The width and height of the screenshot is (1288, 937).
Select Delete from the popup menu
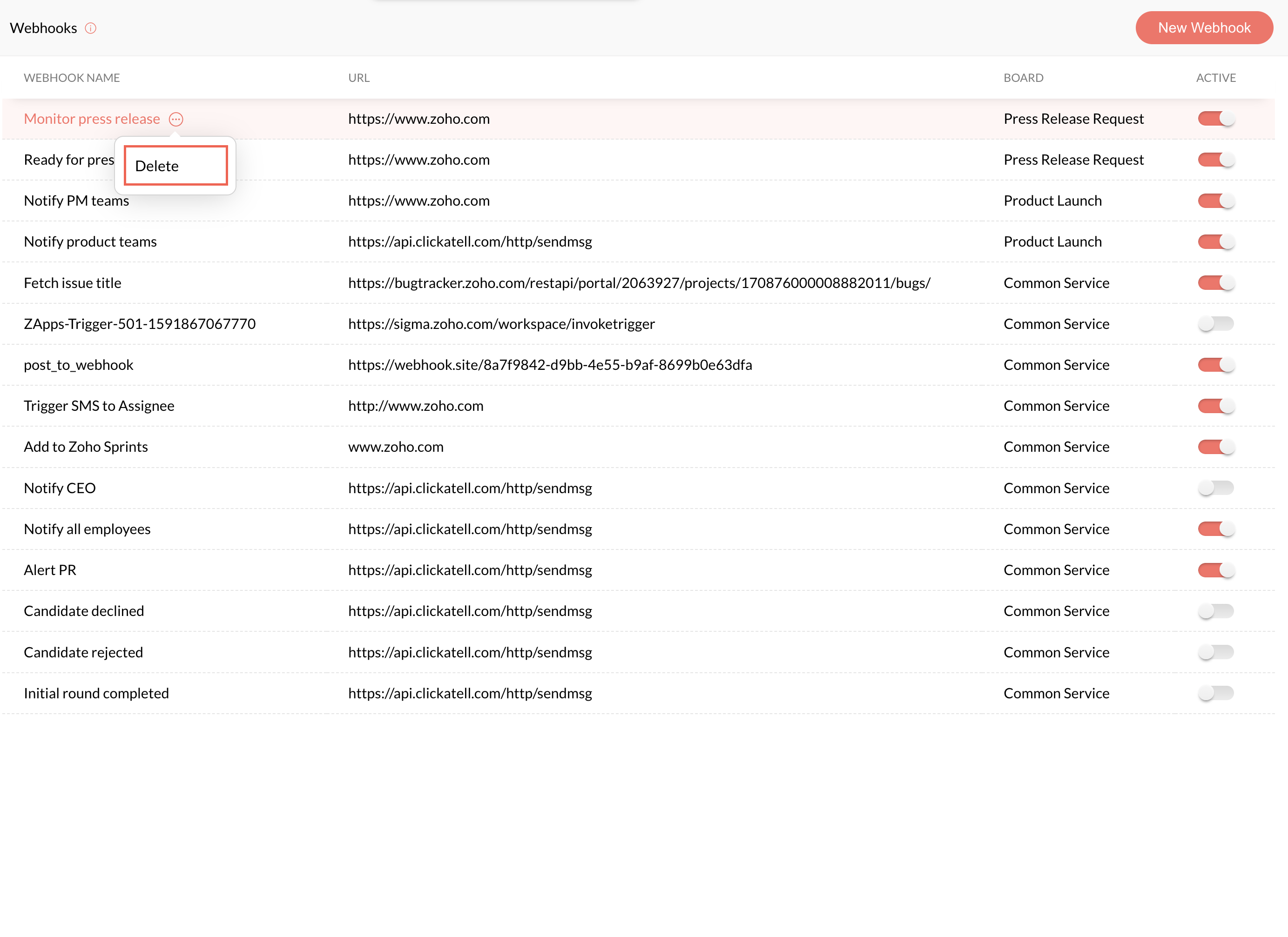click(175, 166)
